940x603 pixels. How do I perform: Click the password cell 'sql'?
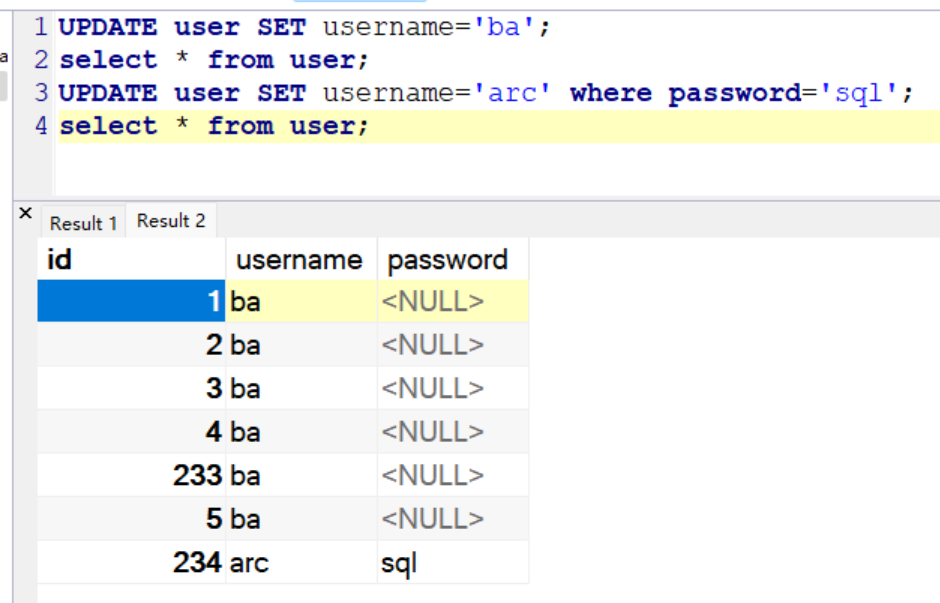click(x=453, y=562)
